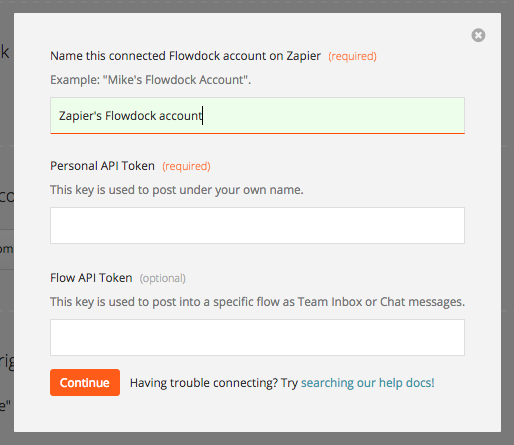This screenshot has height=445, width=514.
Task: Focus the Personal API Token field
Action: coord(257,225)
